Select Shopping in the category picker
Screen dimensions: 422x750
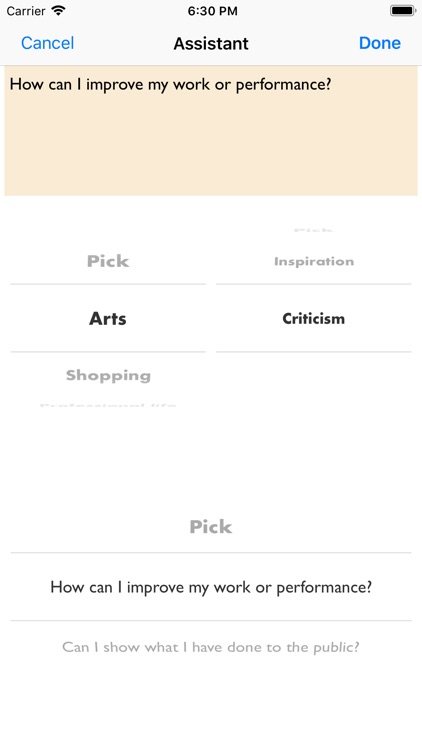pyautogui.click(x=108, y=375)
